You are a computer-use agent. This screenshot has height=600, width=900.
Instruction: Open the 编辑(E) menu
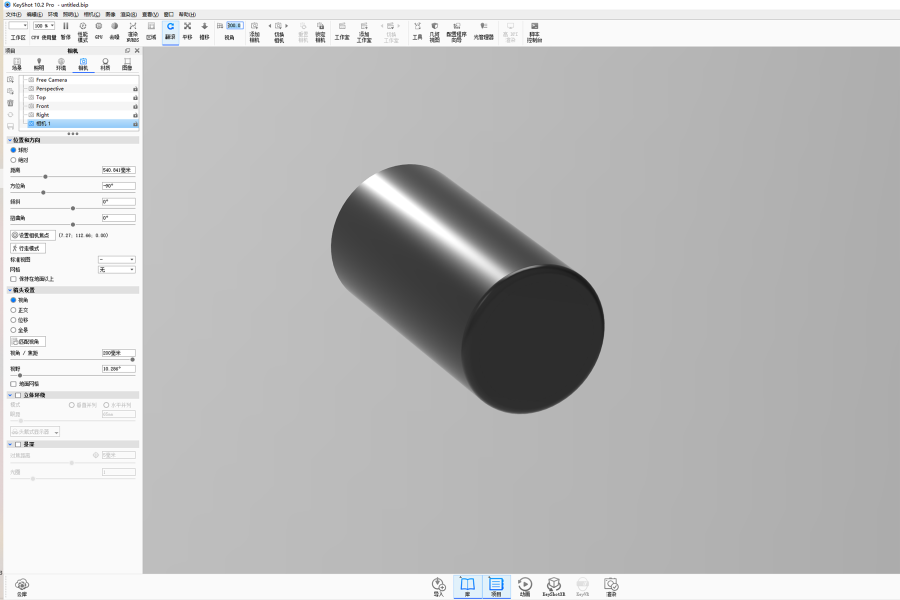click(34, 14)
